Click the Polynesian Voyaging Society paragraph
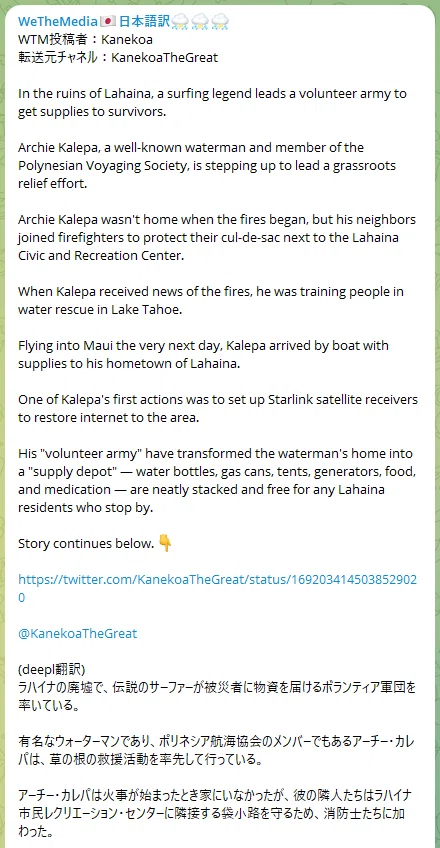Image resolution: width=440 pixels, height=848 pixels. (x=207, y=165)
